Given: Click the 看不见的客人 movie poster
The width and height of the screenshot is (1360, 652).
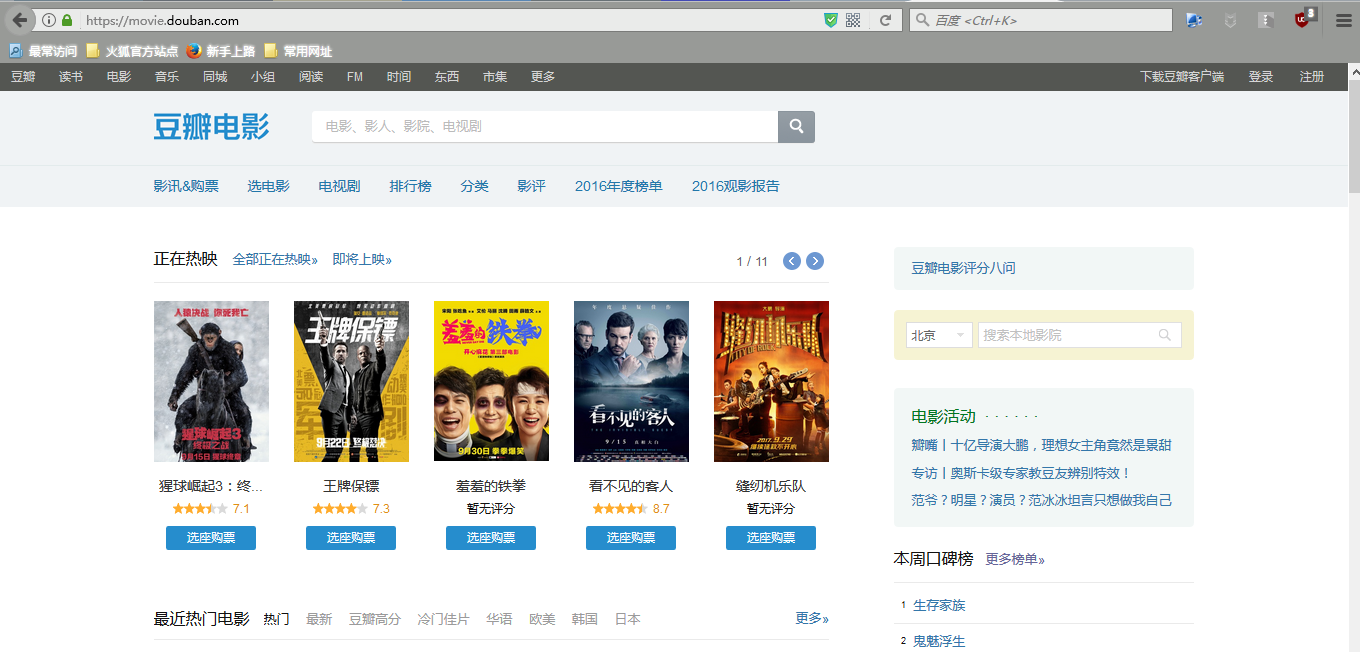Looking at the screenshot, I should (631, 381).
